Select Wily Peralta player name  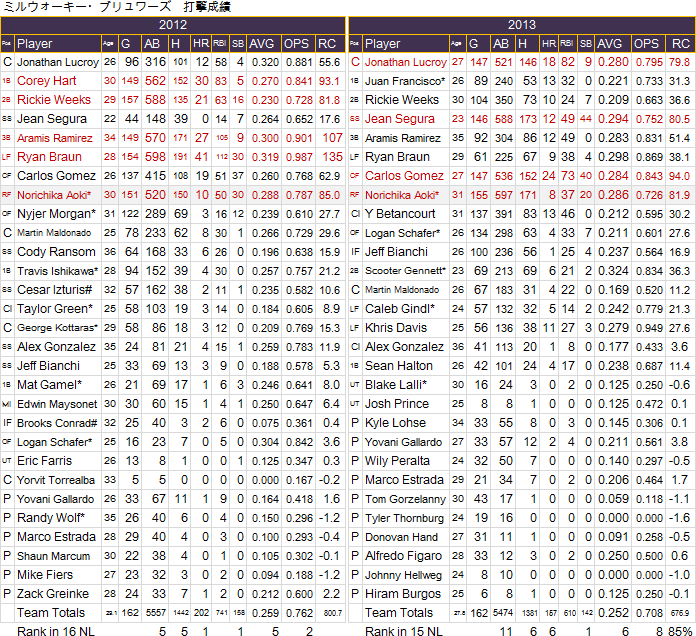pyautogui.click(x=397, y=461)
